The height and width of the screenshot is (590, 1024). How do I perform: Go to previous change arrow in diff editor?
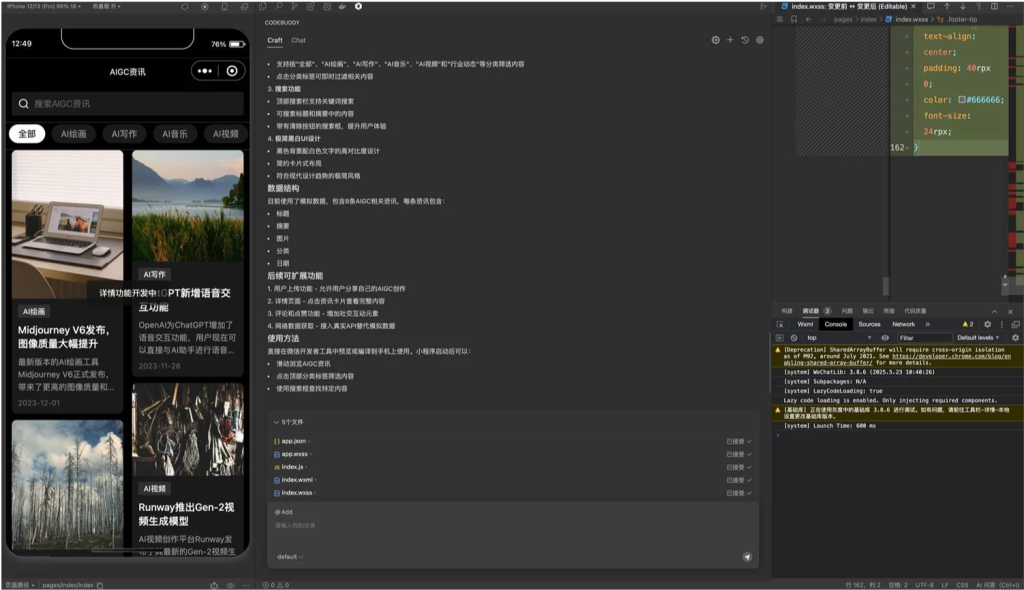click(947, 7)
